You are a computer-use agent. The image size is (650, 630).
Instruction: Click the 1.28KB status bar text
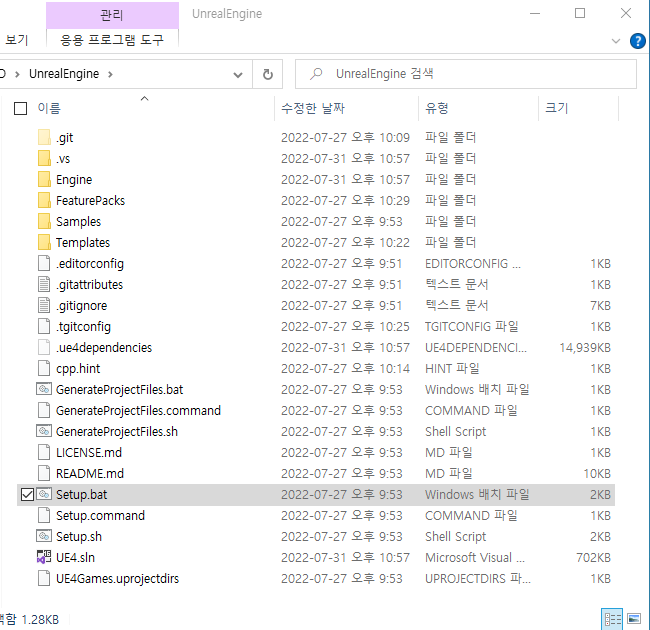click(x=40, y=619)
